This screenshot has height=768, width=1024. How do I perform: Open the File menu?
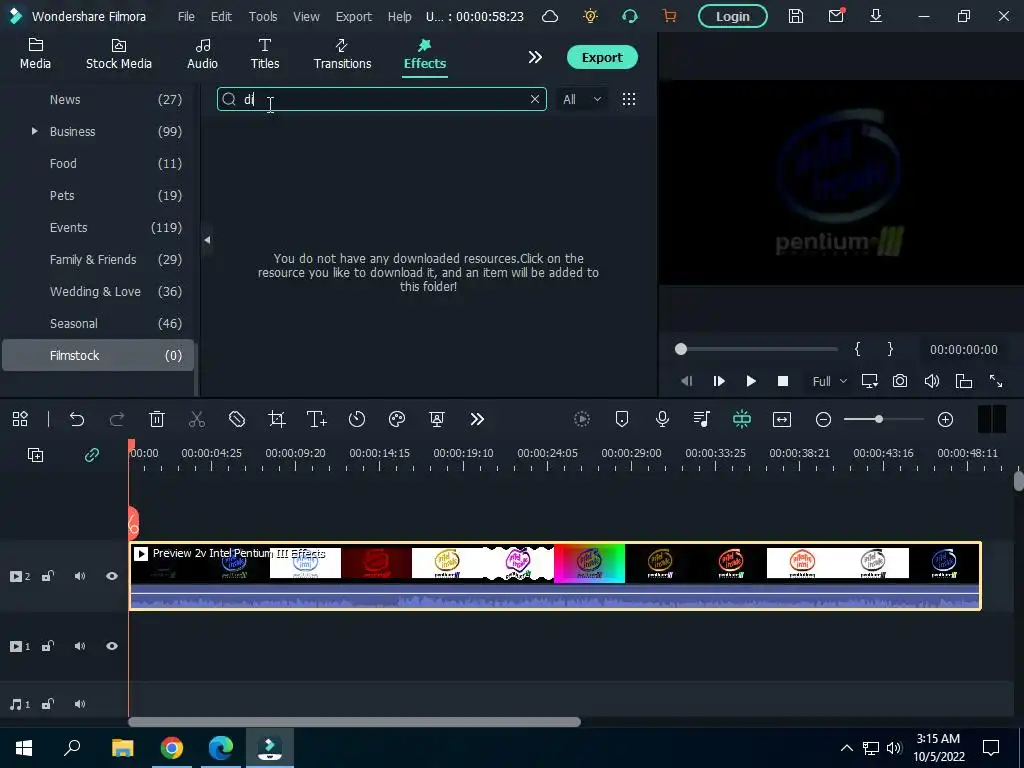[x=186, y=16]
